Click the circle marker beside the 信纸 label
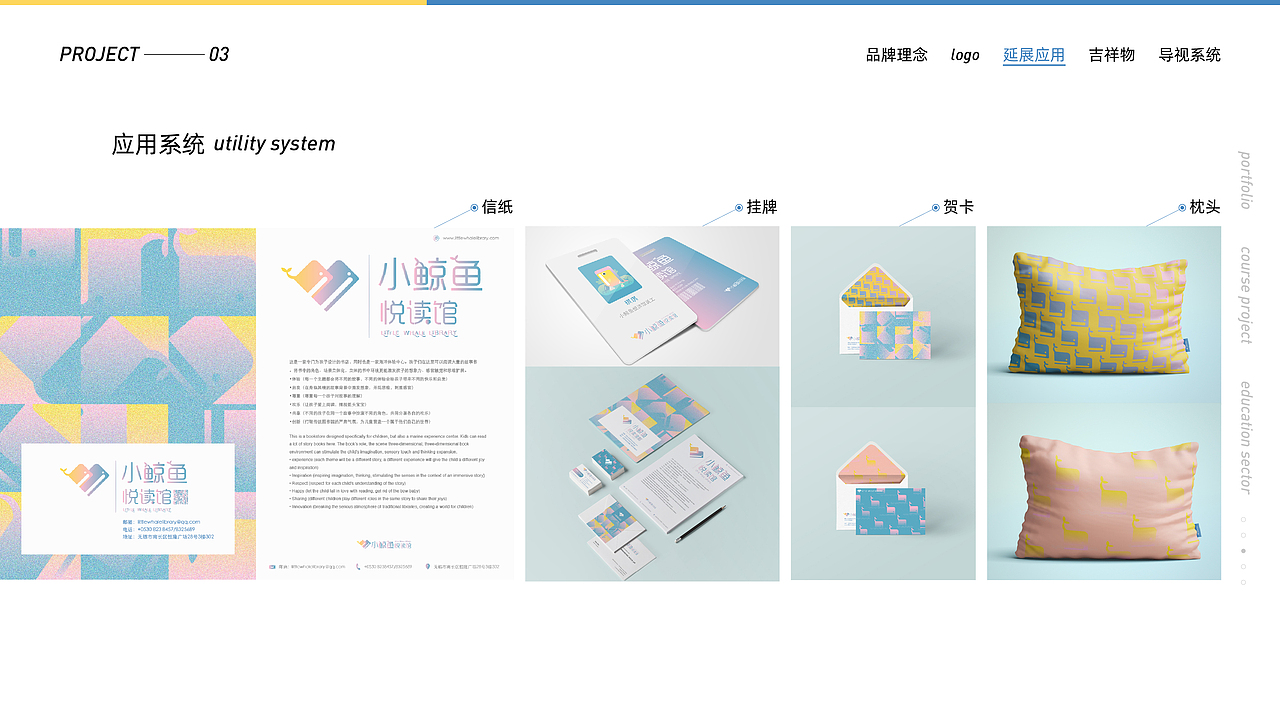Viewport: 1280px width, 720px height. tap(473, 207)
